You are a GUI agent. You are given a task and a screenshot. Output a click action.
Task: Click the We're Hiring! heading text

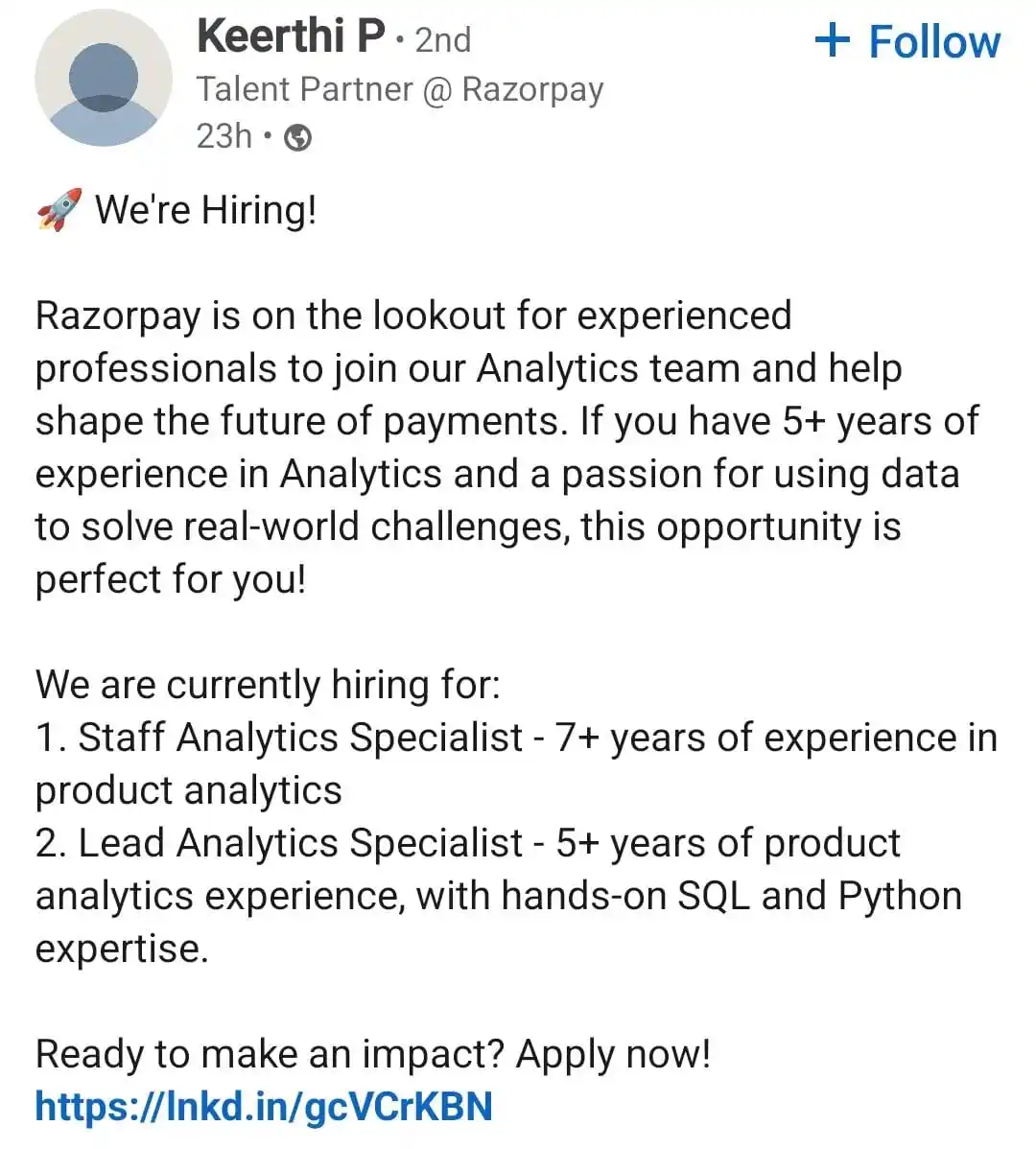pos(206,210)
